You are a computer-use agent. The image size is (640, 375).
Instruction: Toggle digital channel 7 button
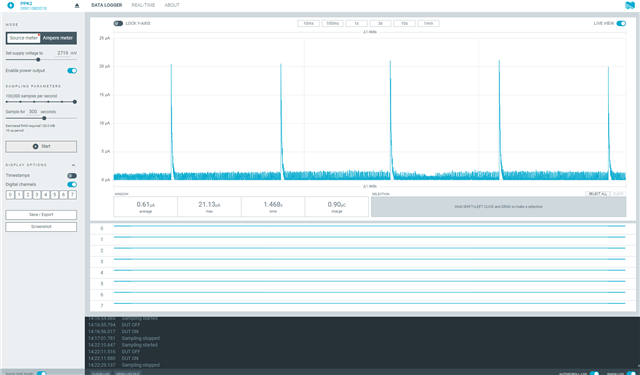72,195
